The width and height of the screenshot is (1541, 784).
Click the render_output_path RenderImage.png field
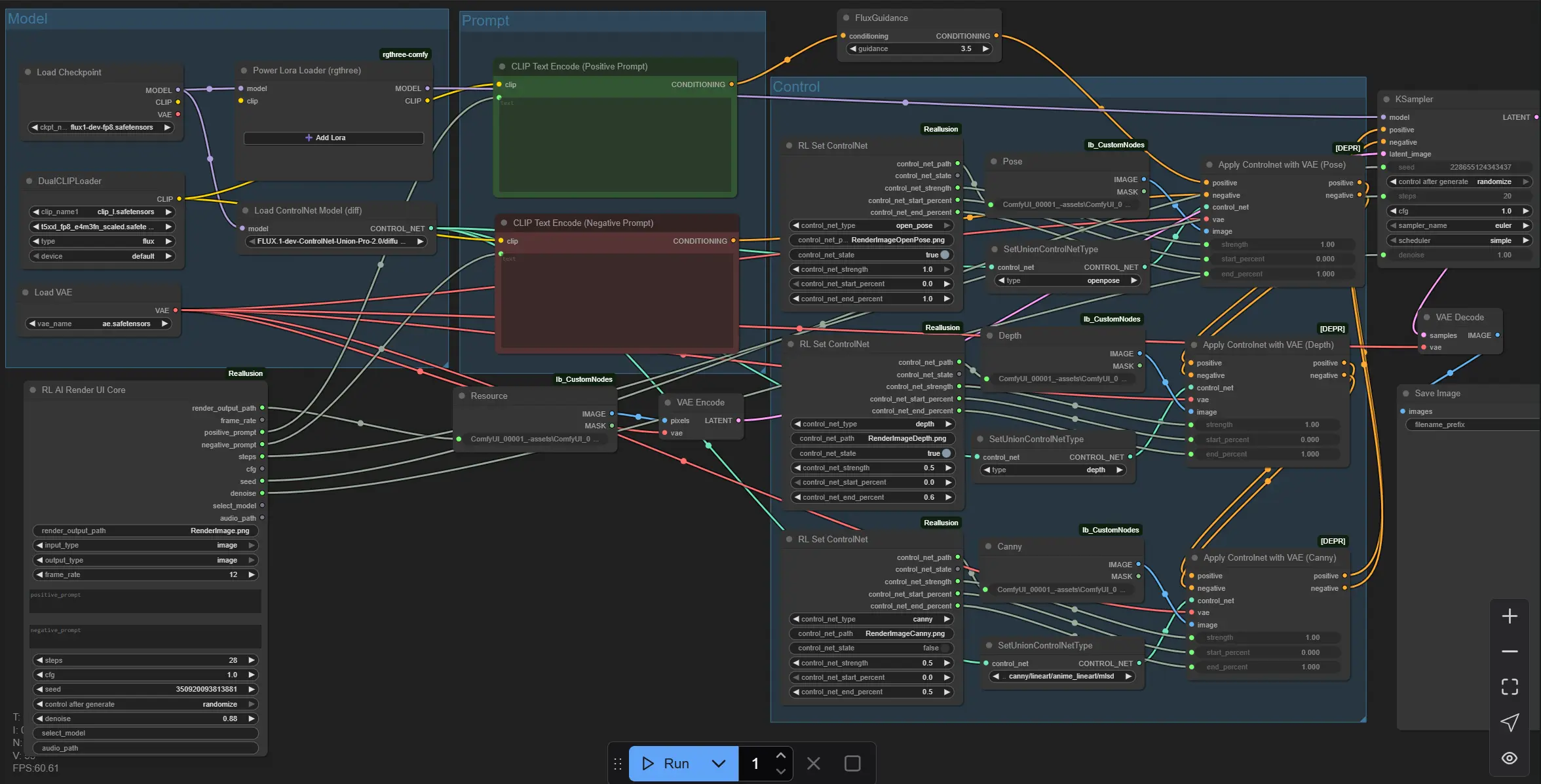(145, 531)
